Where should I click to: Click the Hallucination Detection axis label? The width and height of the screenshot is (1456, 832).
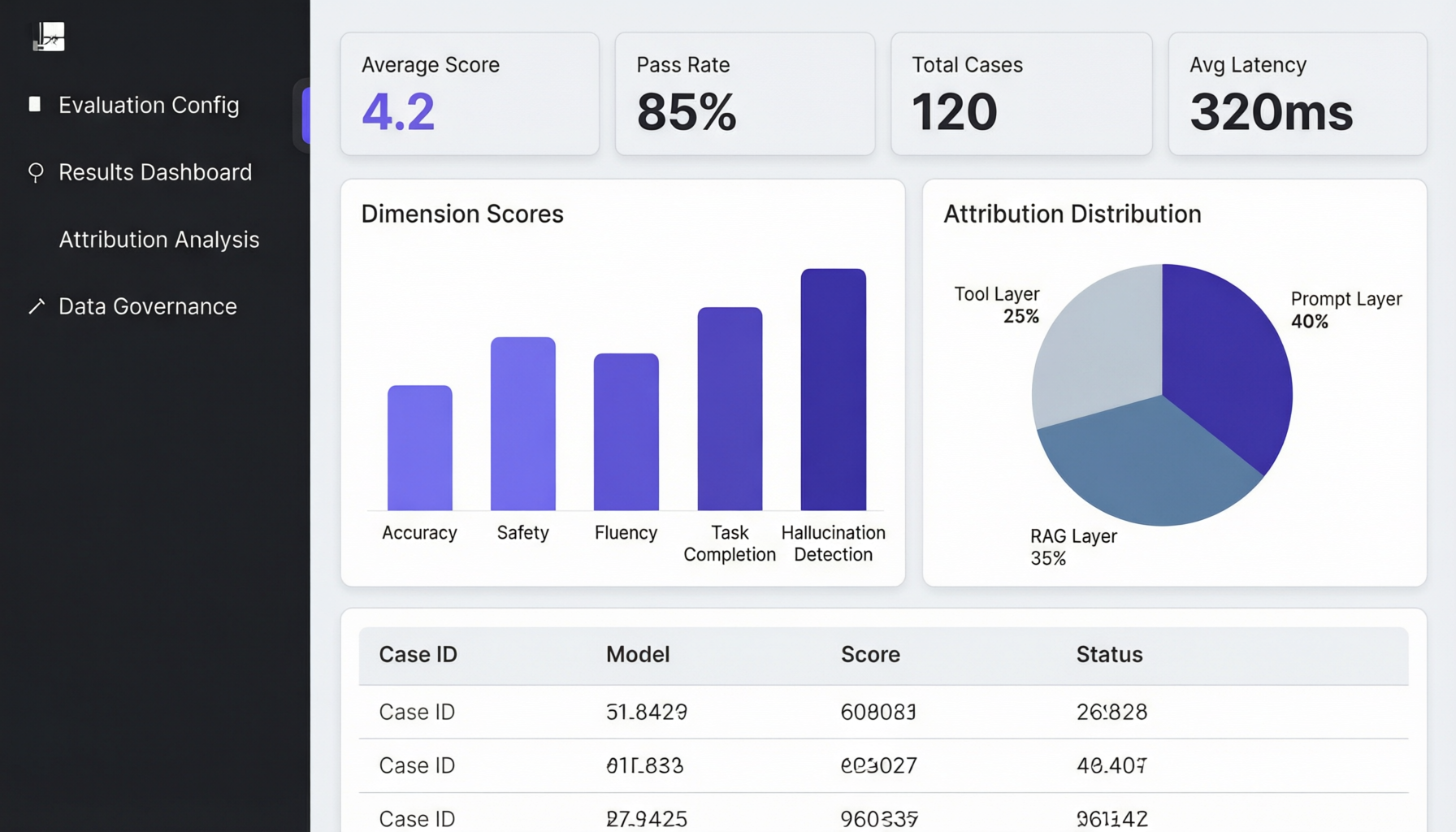pyautogui.click(x=834, y=544)
